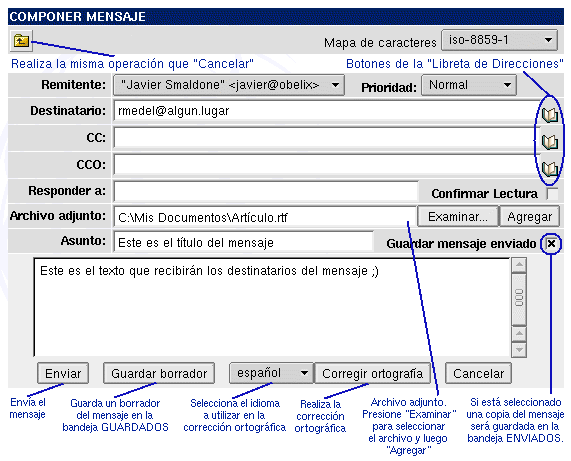This screenshot has width=571, height=461.
Task: Click the Corregir ortografía button
Action: (372, 373)
